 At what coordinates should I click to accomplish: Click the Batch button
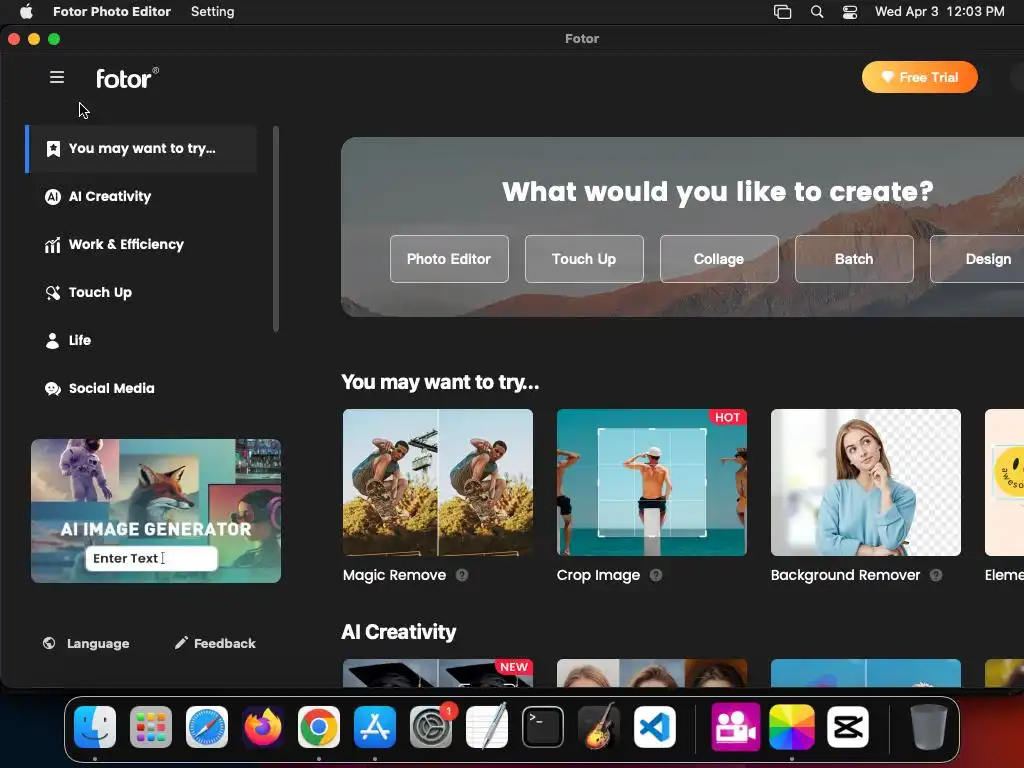point(854,259)
